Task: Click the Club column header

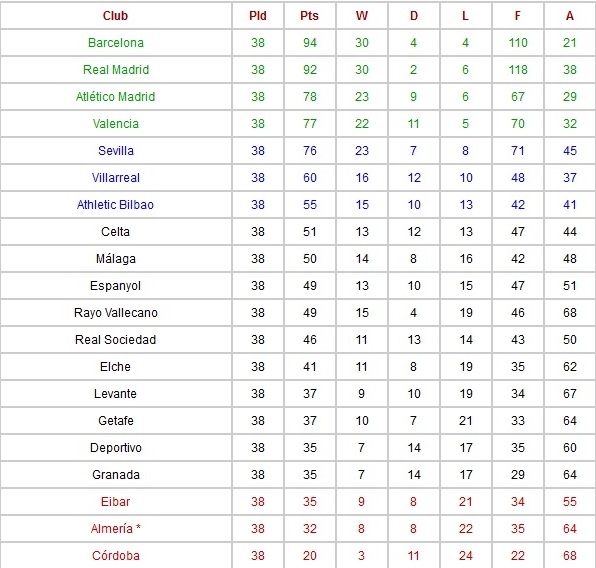Action: pos(116,16)
